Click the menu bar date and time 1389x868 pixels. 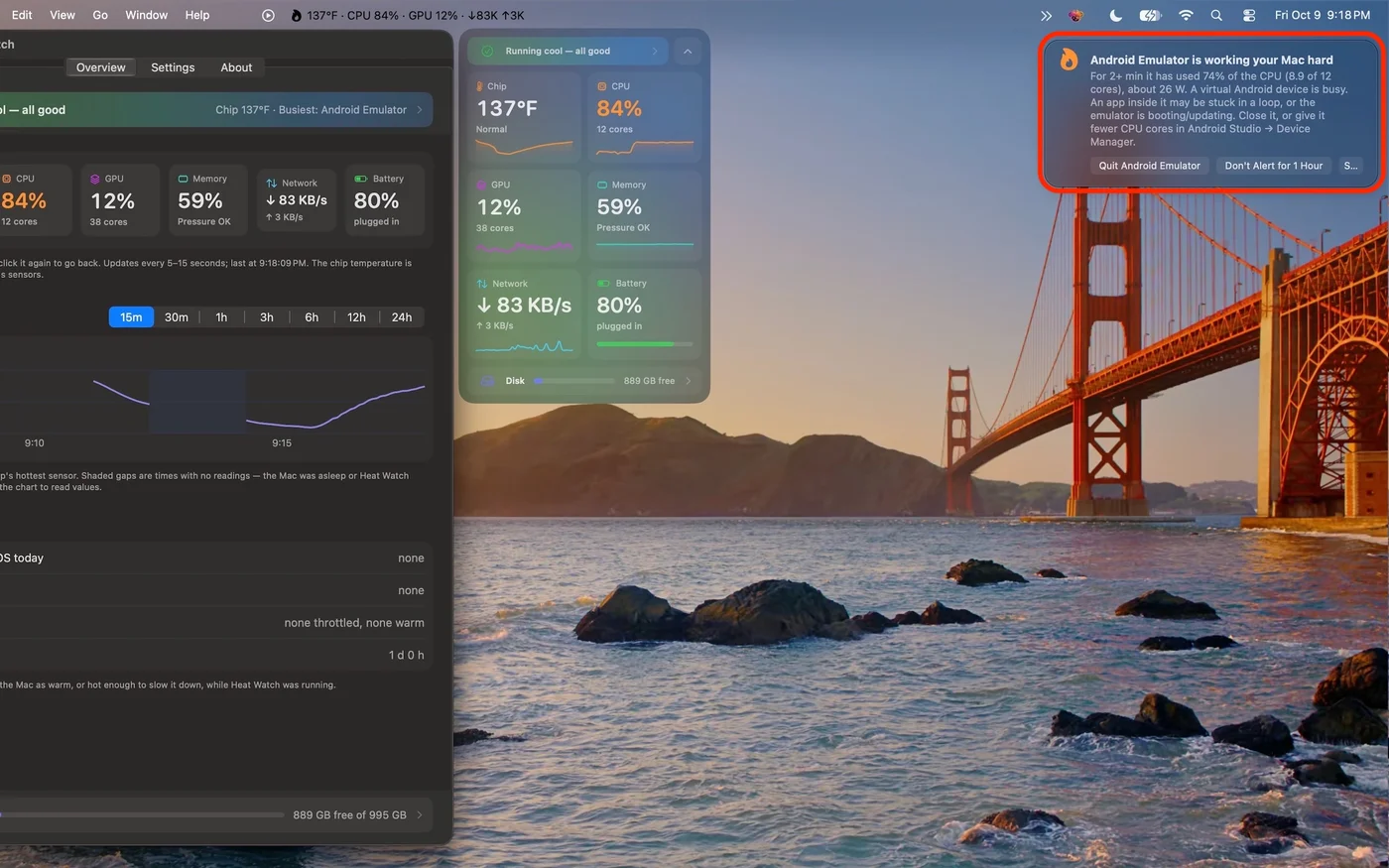[x=1322, y=15]
